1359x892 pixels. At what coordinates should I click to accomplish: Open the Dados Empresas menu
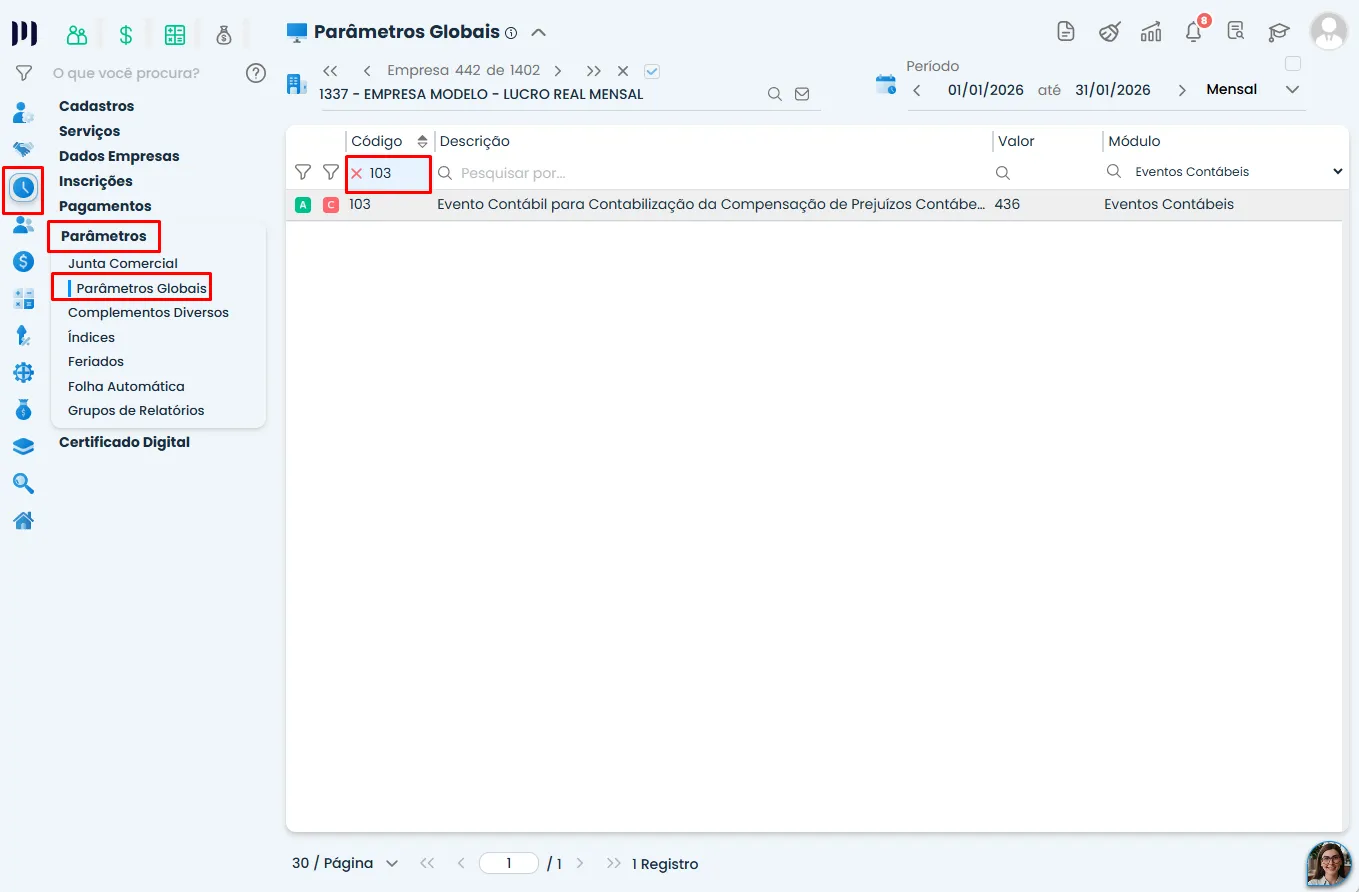pos(119,156)
